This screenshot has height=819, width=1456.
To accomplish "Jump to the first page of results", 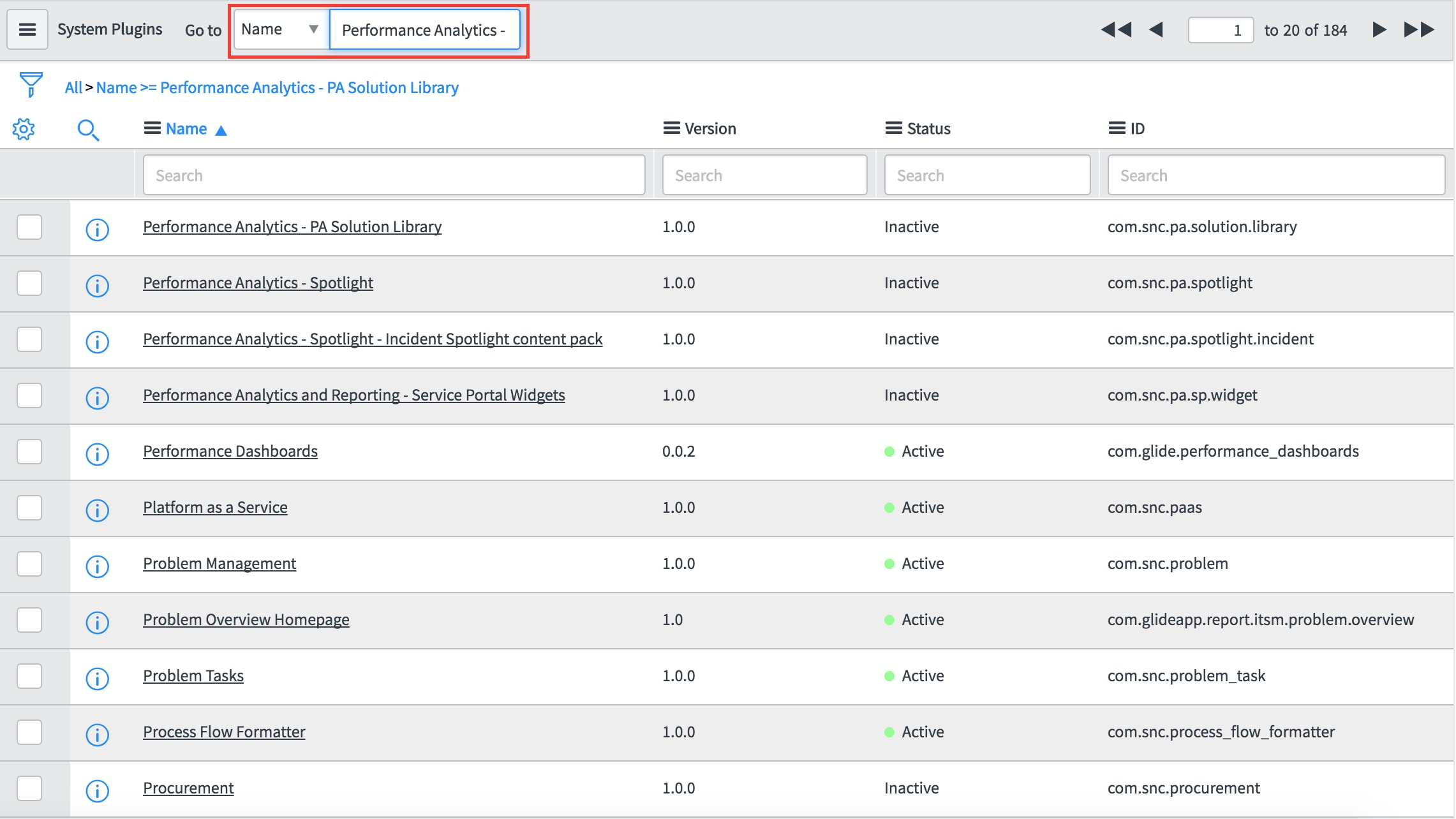I will coord(1116,30).
